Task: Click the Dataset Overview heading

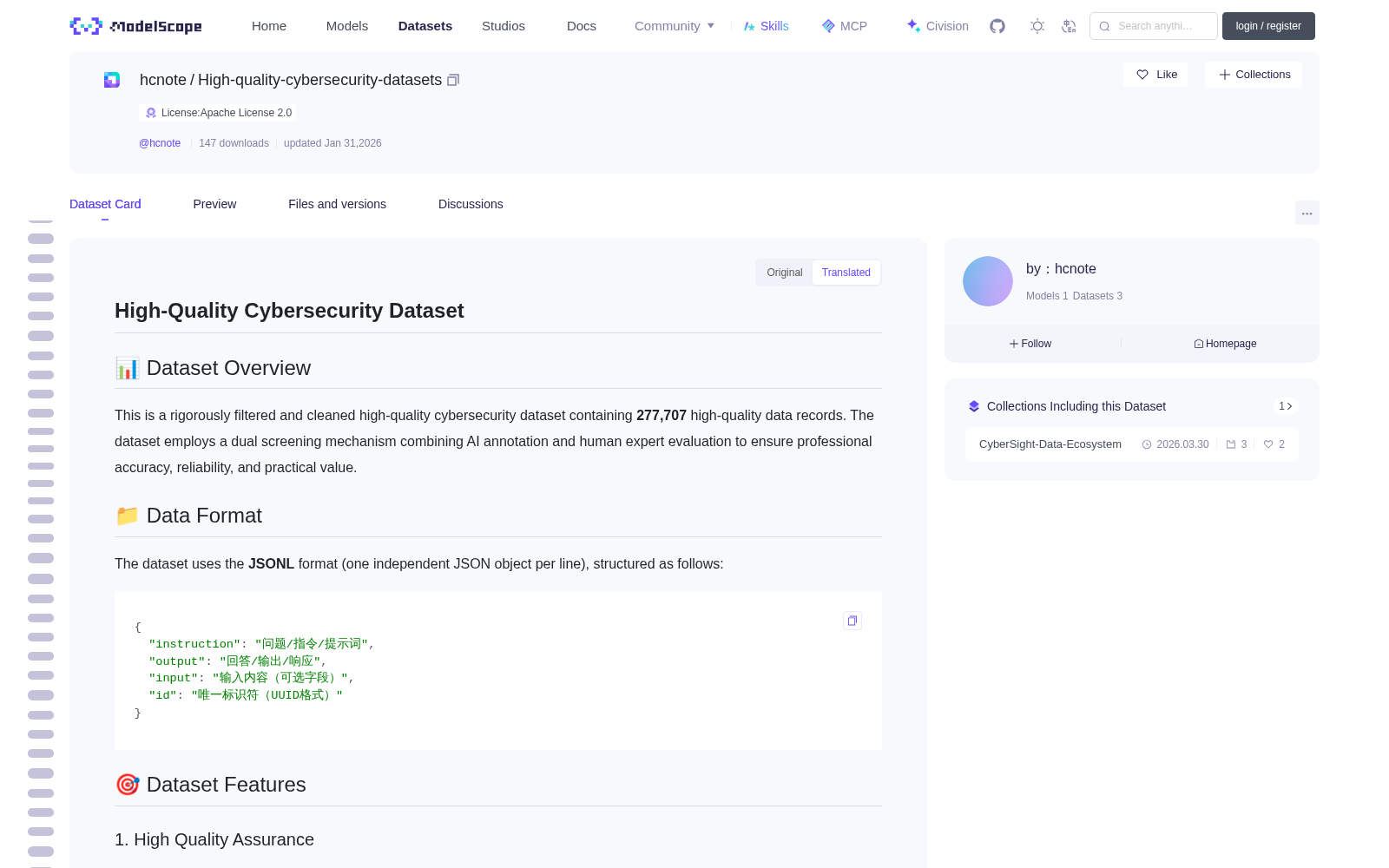Action: 213,368
